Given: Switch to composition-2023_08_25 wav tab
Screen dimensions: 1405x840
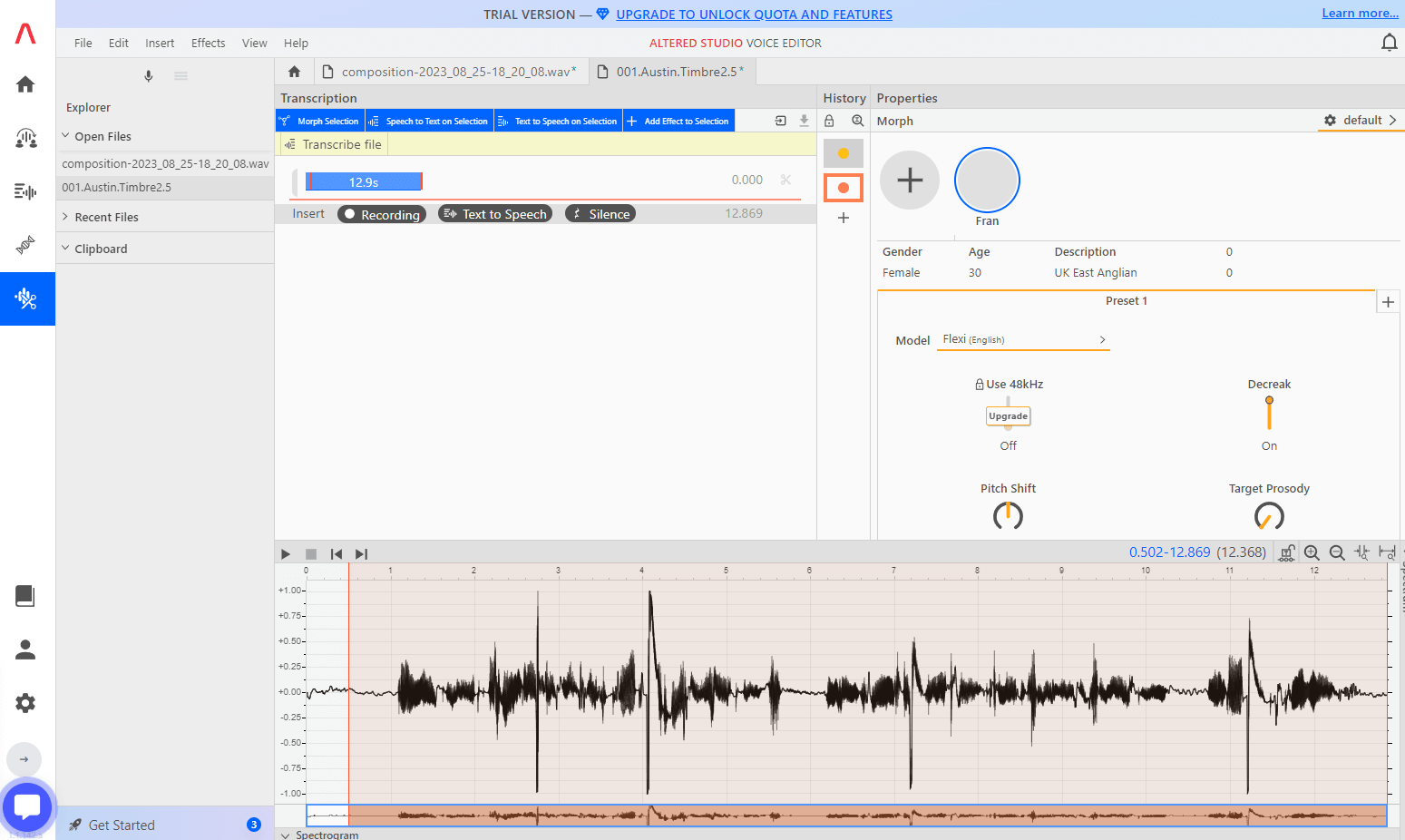Looking at the screenshot, I should [x=451, y=72].
